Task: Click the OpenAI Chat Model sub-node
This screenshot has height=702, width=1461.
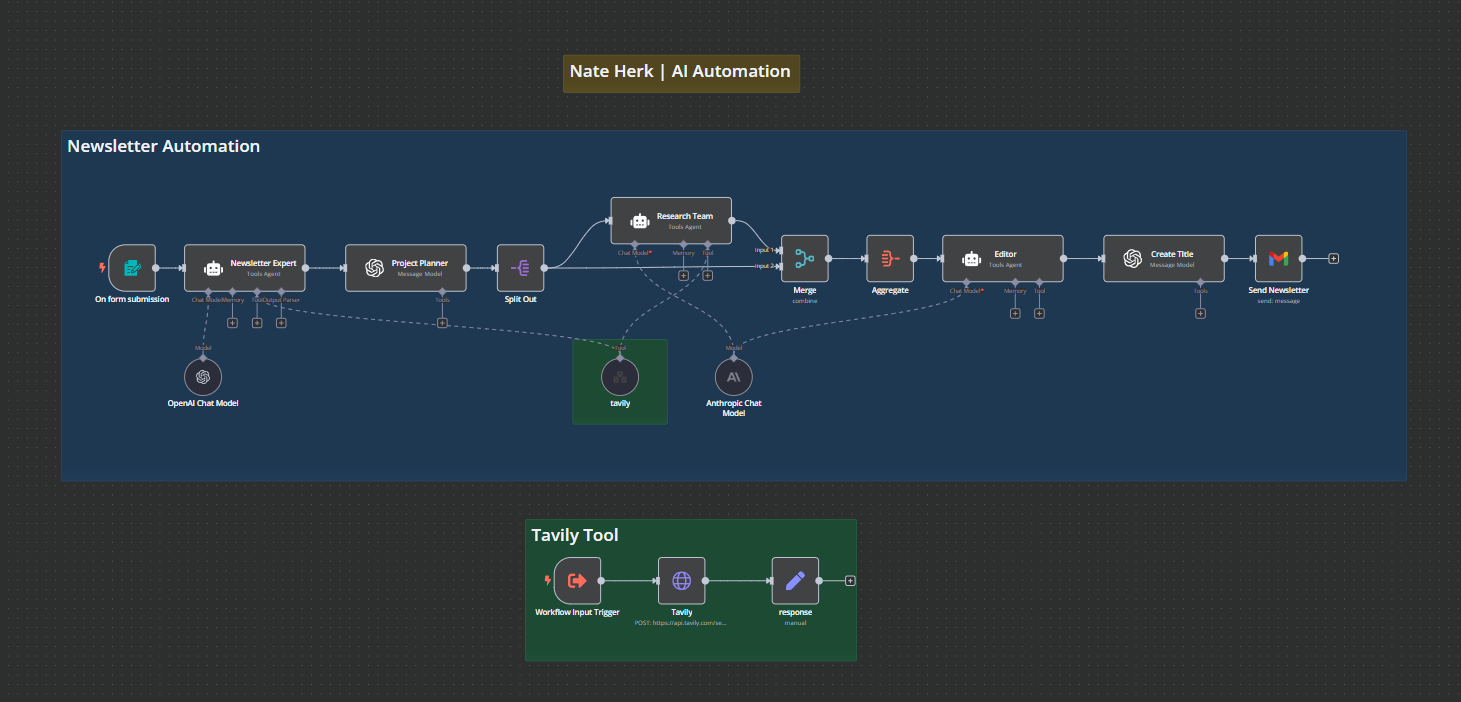Action: [x=203, y=377]
